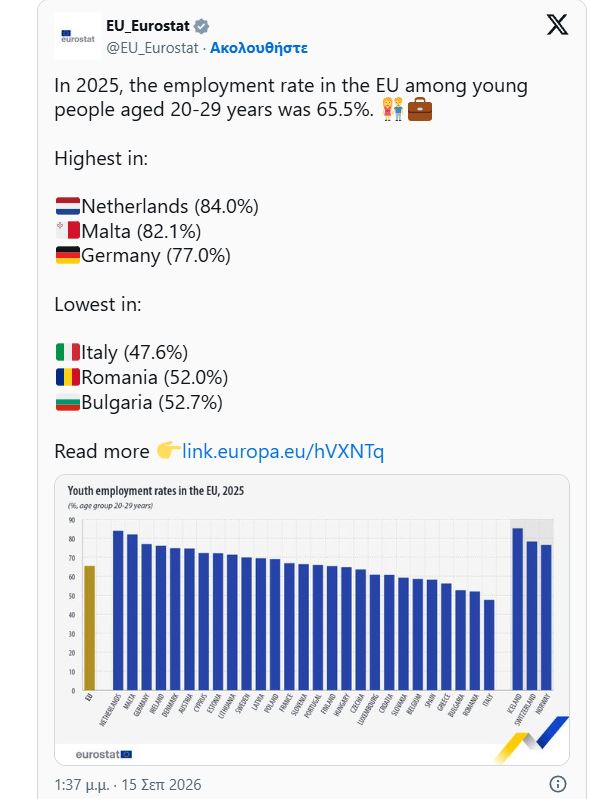Click the verified badge next to EU_Eurostat
The width and height of the screenshot is (590, 799).
(202, 26)
